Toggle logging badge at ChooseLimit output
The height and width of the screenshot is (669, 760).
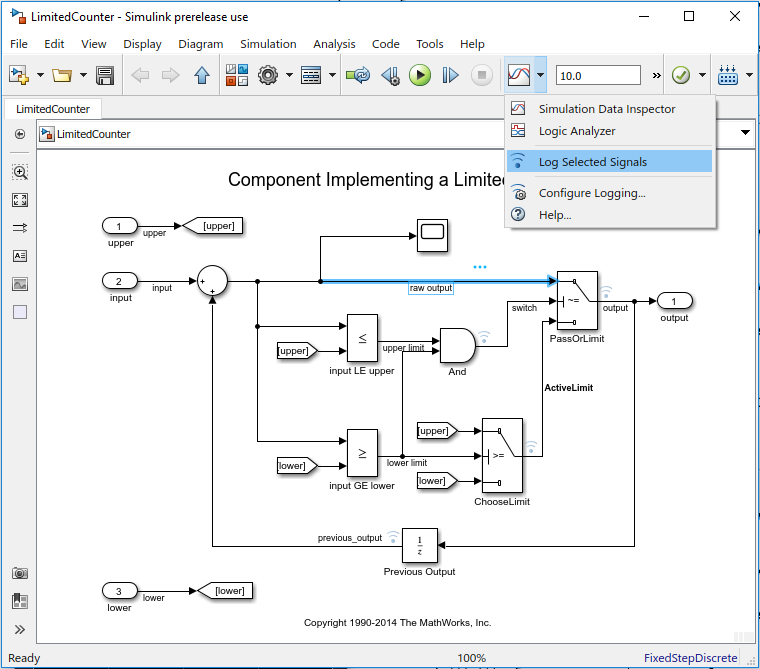click(x=531, y=447)
